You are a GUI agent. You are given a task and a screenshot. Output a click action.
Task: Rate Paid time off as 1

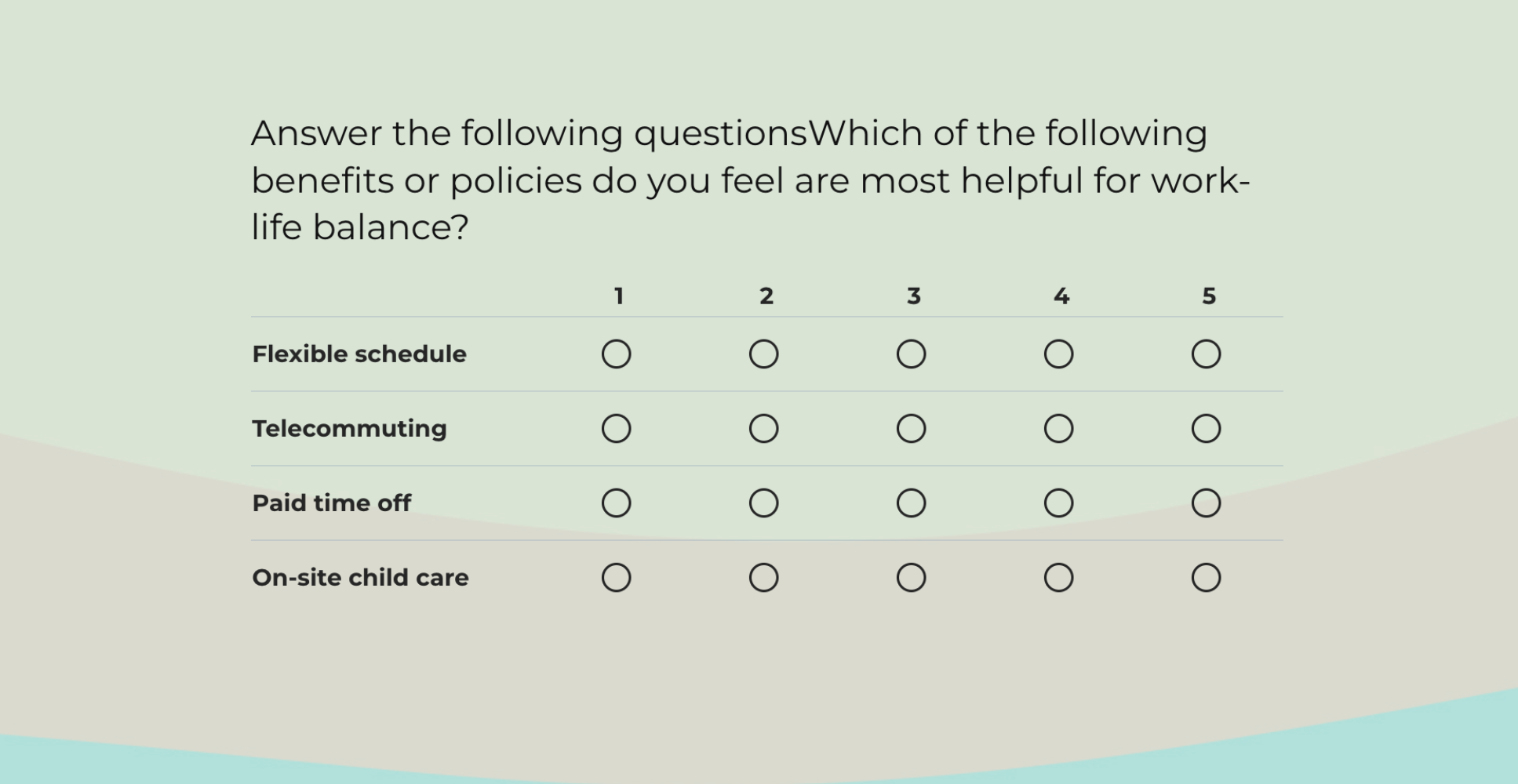coord(617,503)
